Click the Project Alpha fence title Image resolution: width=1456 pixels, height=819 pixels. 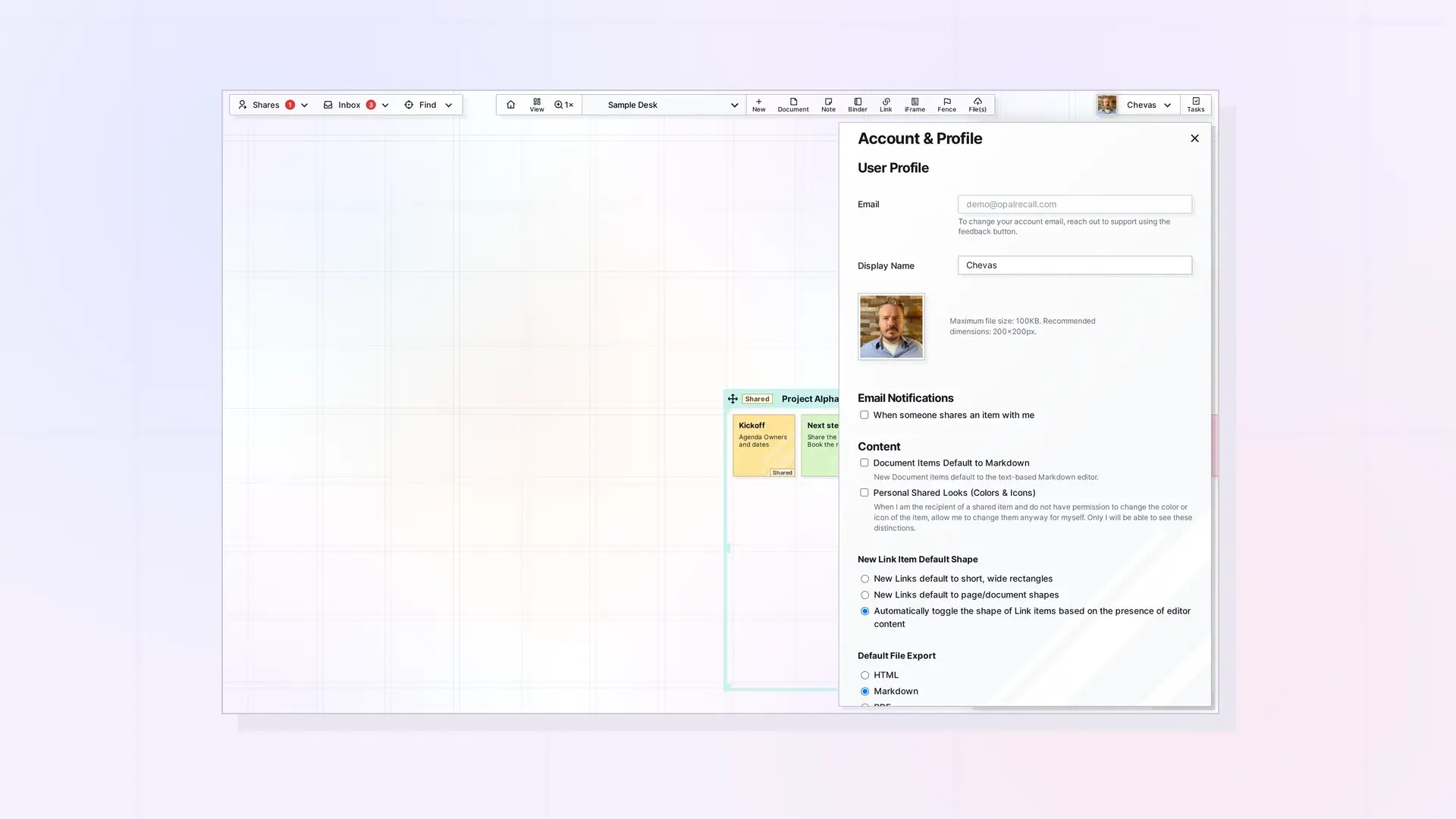[x=810, y=399]
